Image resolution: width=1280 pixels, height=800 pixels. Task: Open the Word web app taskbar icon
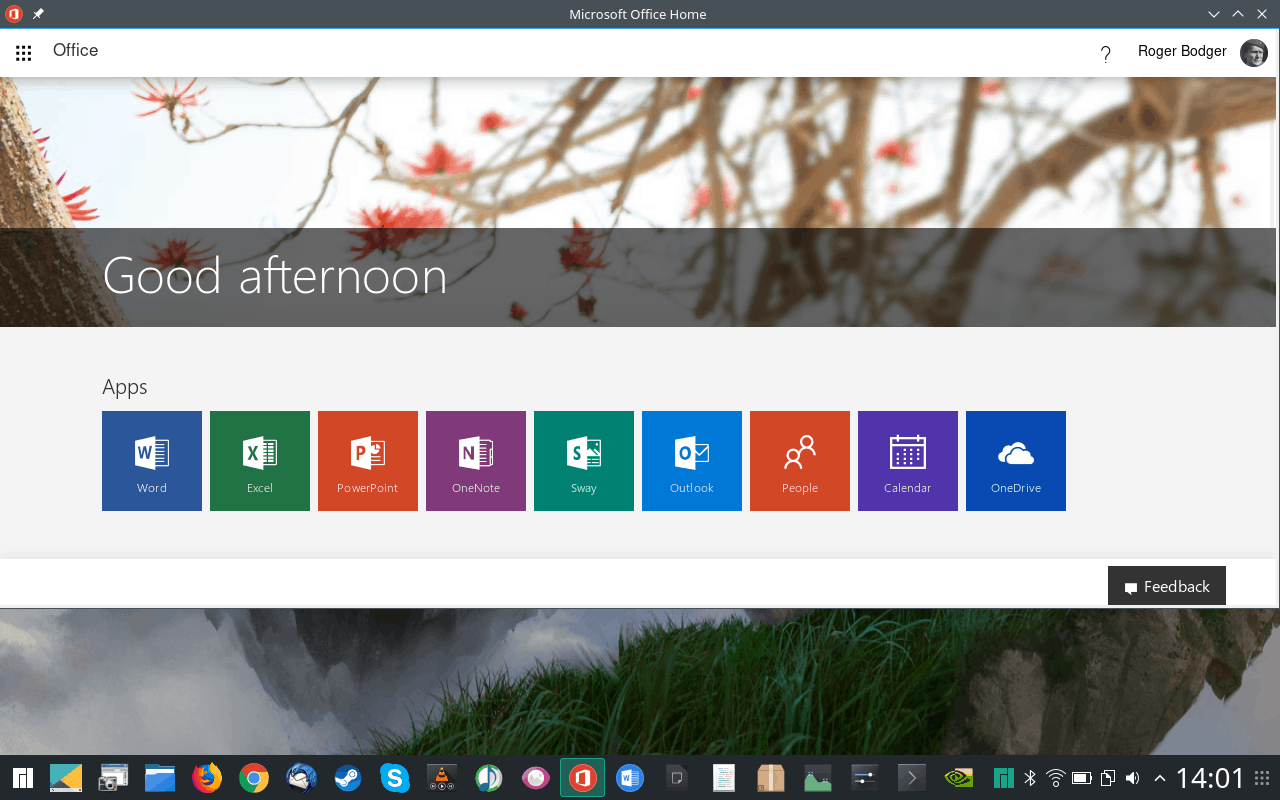630,778
